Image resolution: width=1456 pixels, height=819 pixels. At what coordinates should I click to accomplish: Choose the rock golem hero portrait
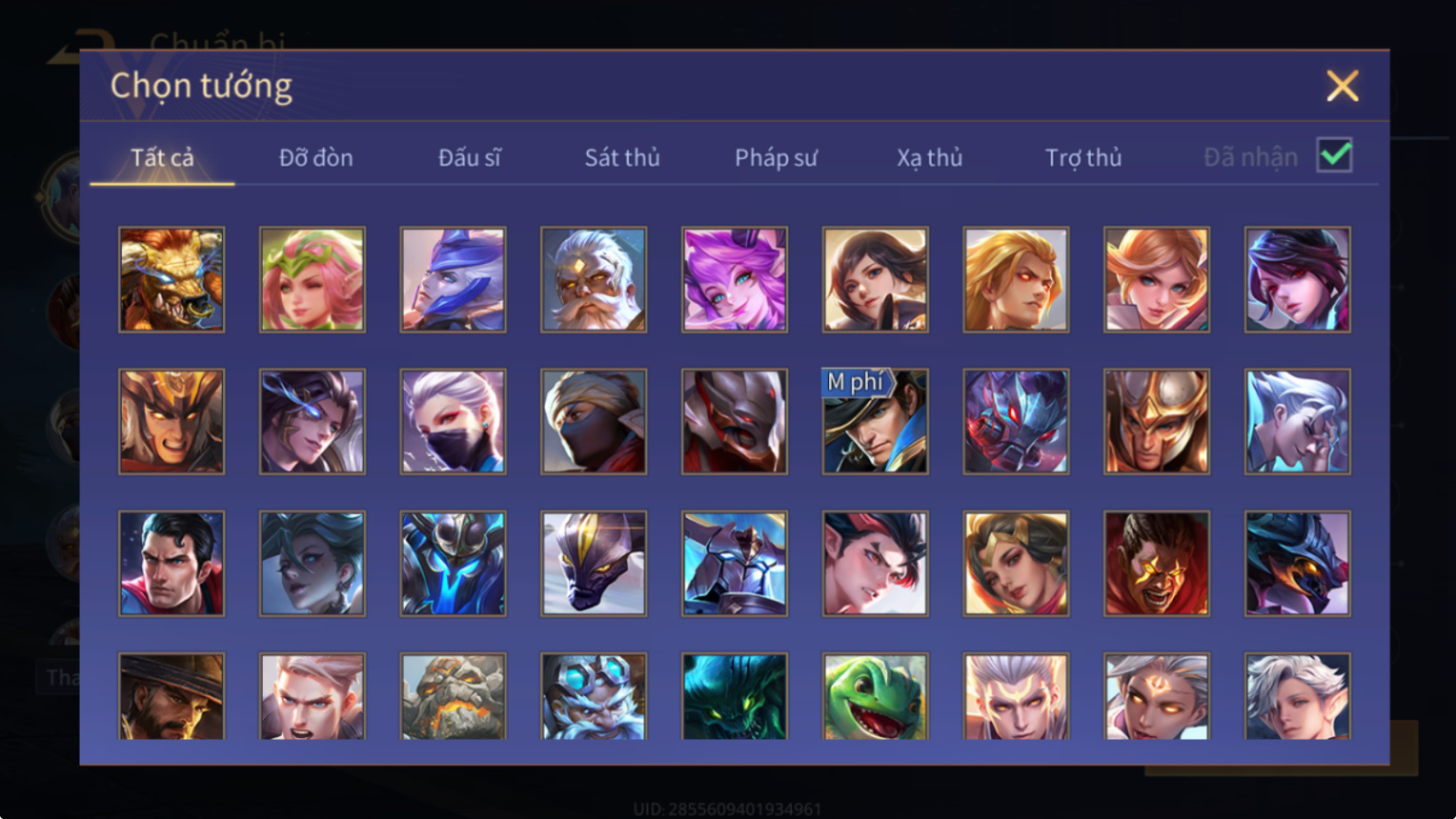(453, 697)
